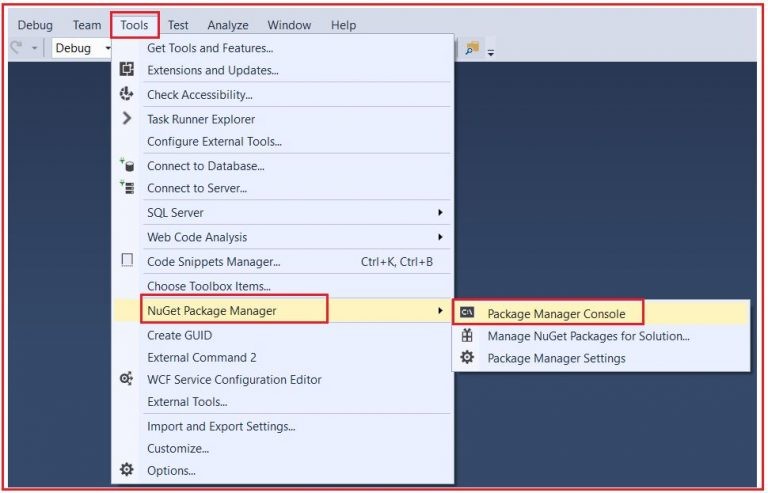Screen dimensions: 768x493
Task: Click the Package Manager Console icon
Action: point(467,312)
